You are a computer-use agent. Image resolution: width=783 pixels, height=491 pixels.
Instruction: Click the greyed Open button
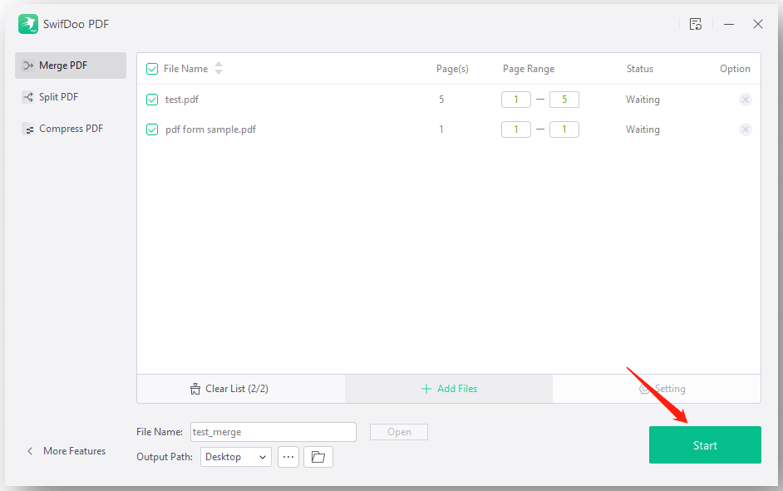[x=398, y=432]
